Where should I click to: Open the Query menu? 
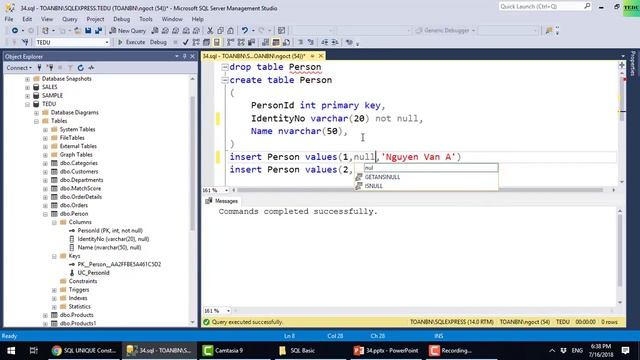(x=70, y=19)
